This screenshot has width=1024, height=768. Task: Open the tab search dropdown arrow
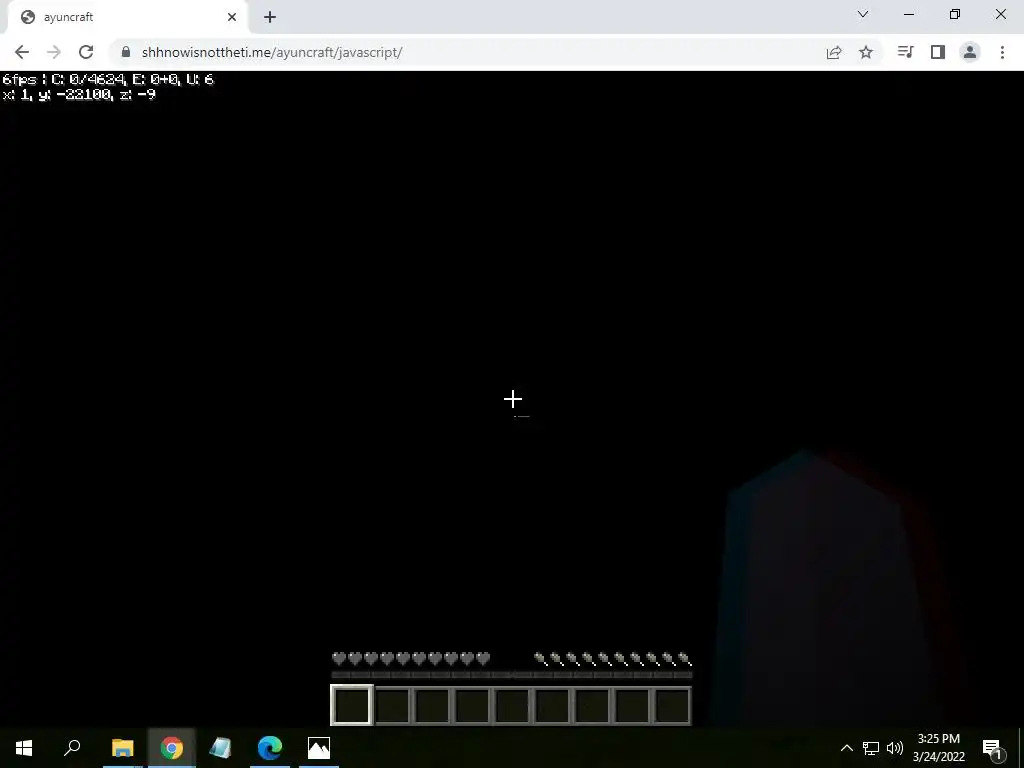click(x=863, y=14)
